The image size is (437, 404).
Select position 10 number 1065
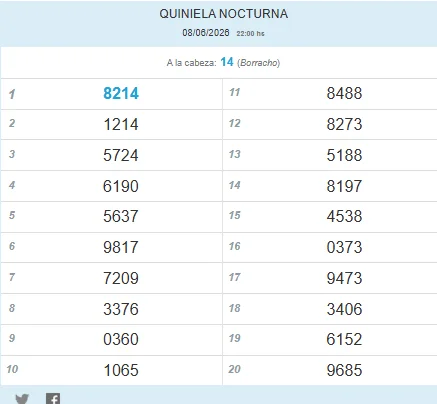121,370
